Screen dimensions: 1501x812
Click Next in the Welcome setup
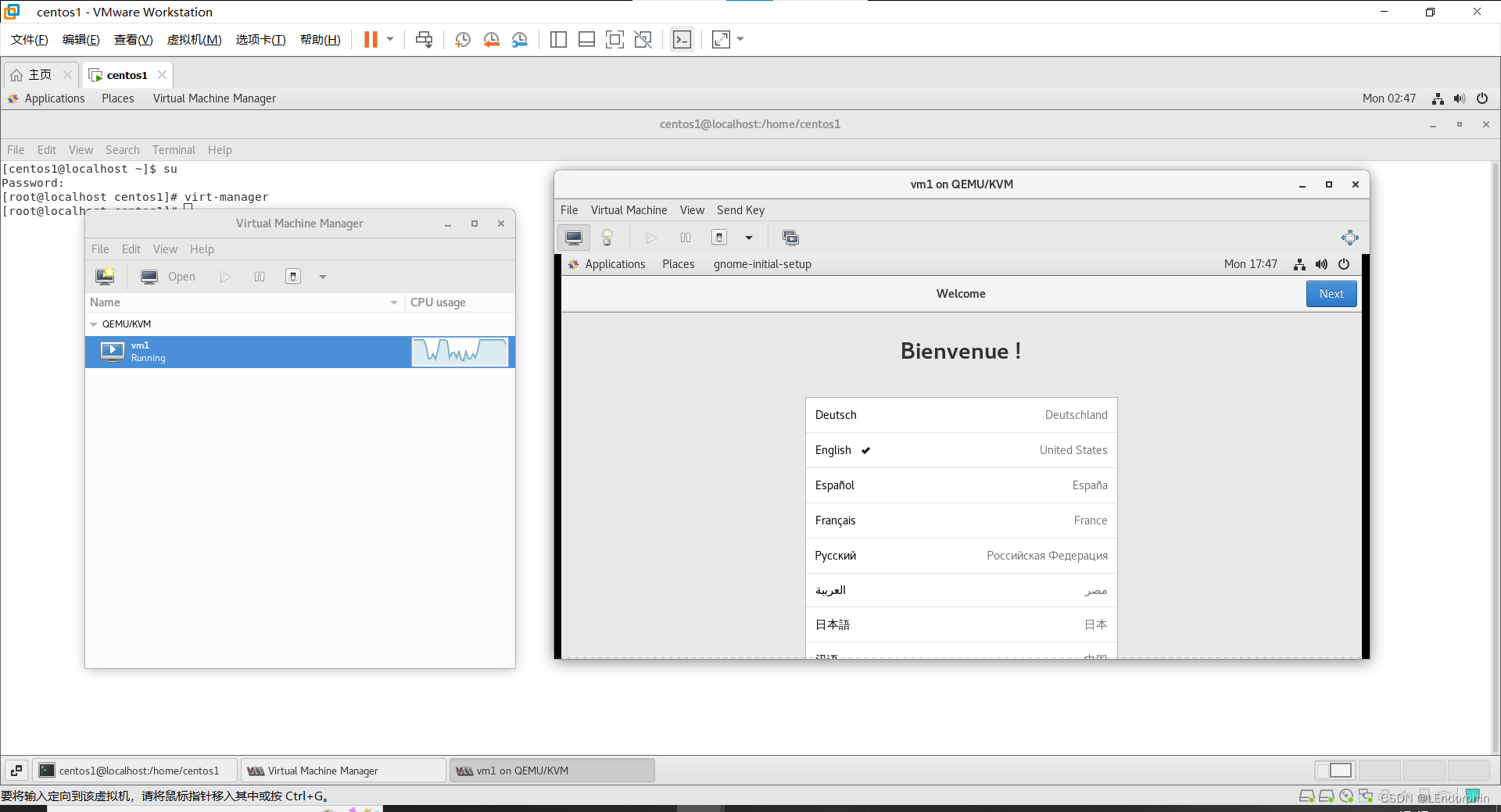pyautogui.click(x=1331, y=294)
